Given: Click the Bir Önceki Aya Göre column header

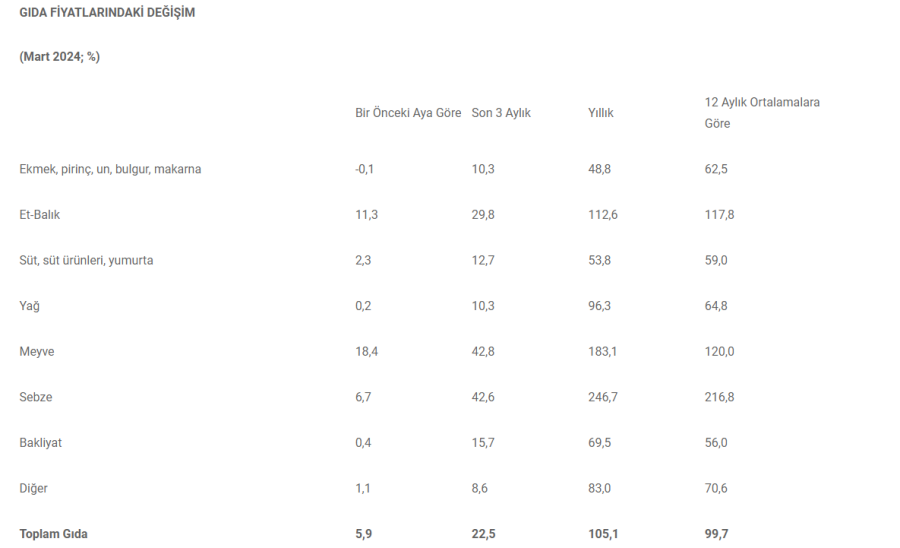Looking at the screenshot, I should (x=408, y=113).
